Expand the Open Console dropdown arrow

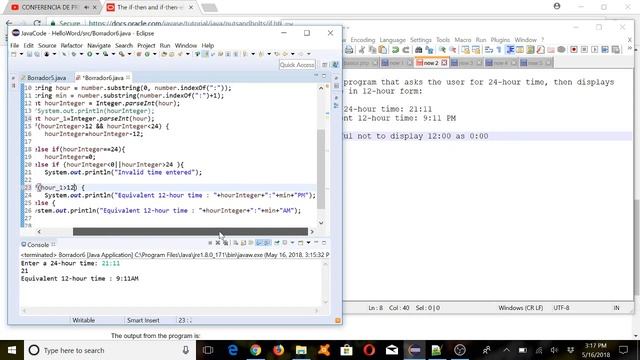click(309, 243)
